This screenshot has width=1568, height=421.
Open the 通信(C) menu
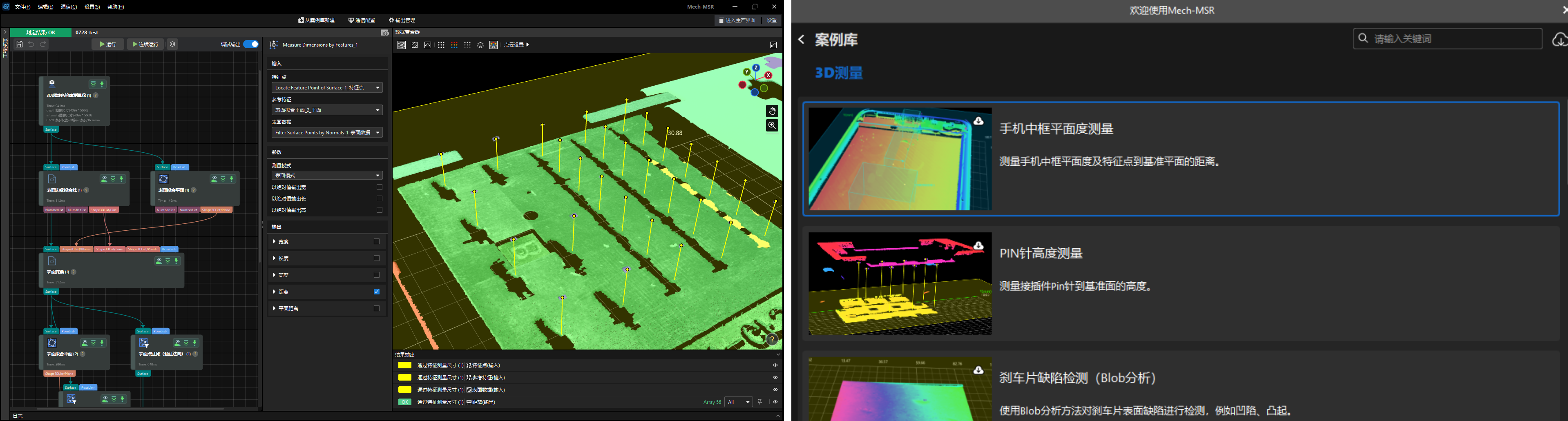coord(69,7)
